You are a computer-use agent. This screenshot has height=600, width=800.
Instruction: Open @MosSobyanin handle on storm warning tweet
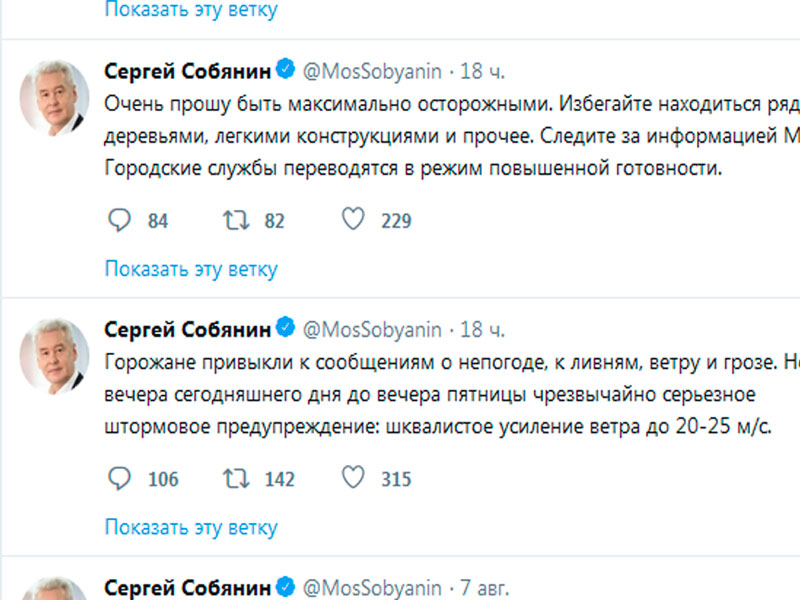click(x=371, y=329)
